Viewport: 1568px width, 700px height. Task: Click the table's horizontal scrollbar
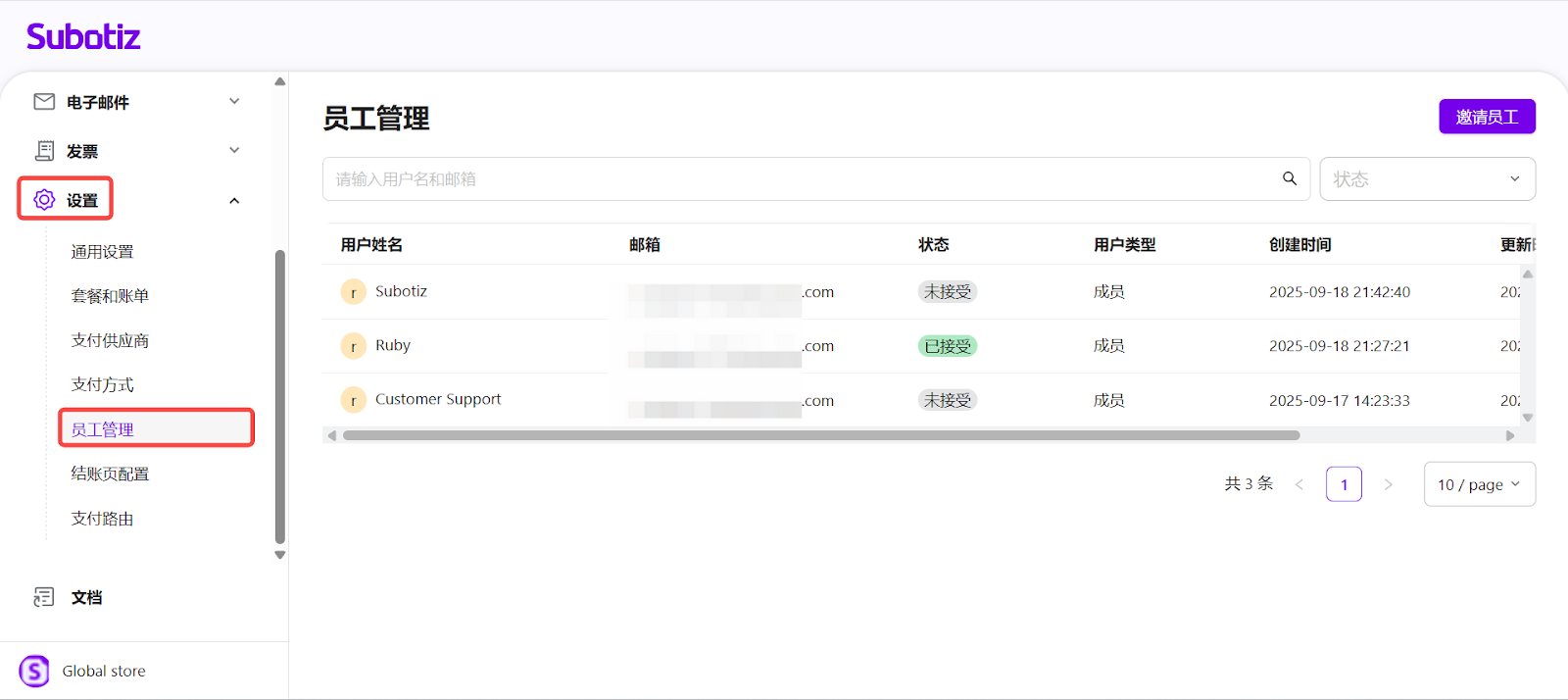coord(820,435)
